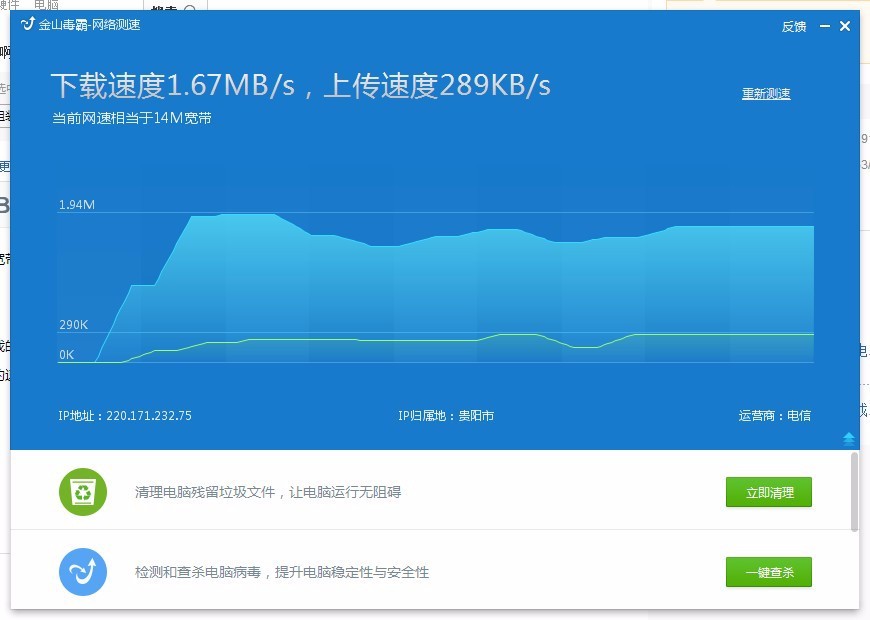Click the 290K chart axis label
The width and height of the screenshot is (870, 620).
pyautogui.click(x=73, y=325)
